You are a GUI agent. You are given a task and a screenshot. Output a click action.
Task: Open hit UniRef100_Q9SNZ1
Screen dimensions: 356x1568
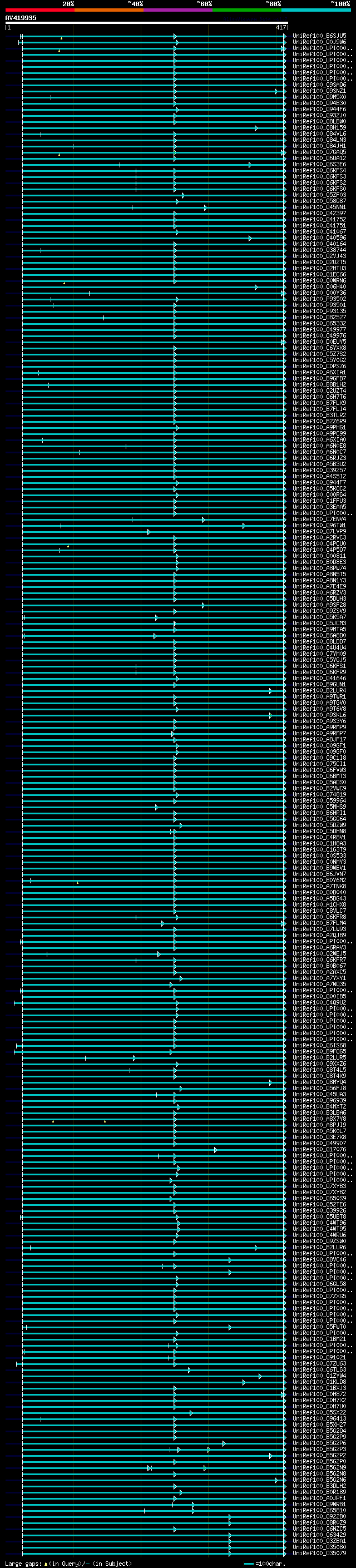(319, 91)
